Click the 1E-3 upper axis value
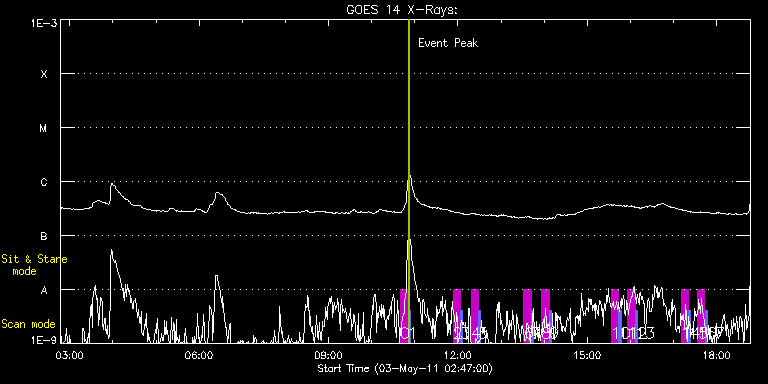 click(44, 23)
